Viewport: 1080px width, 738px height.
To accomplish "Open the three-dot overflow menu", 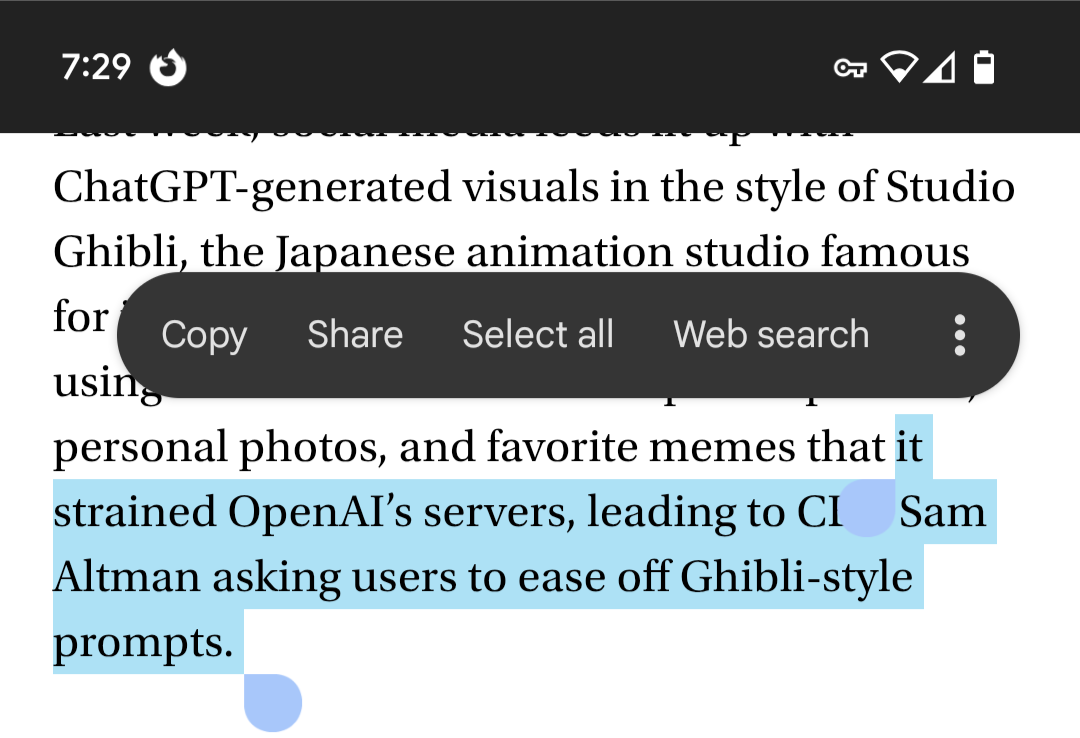I will (959, 335).
